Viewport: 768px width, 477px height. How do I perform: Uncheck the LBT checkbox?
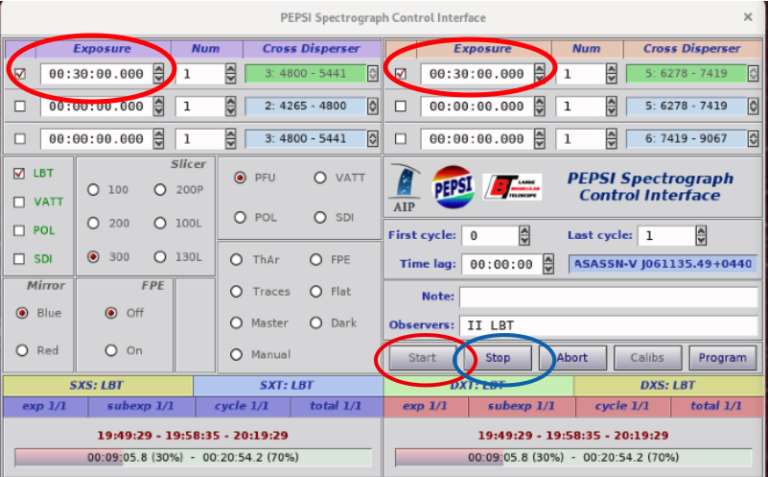tap(19, 173)
